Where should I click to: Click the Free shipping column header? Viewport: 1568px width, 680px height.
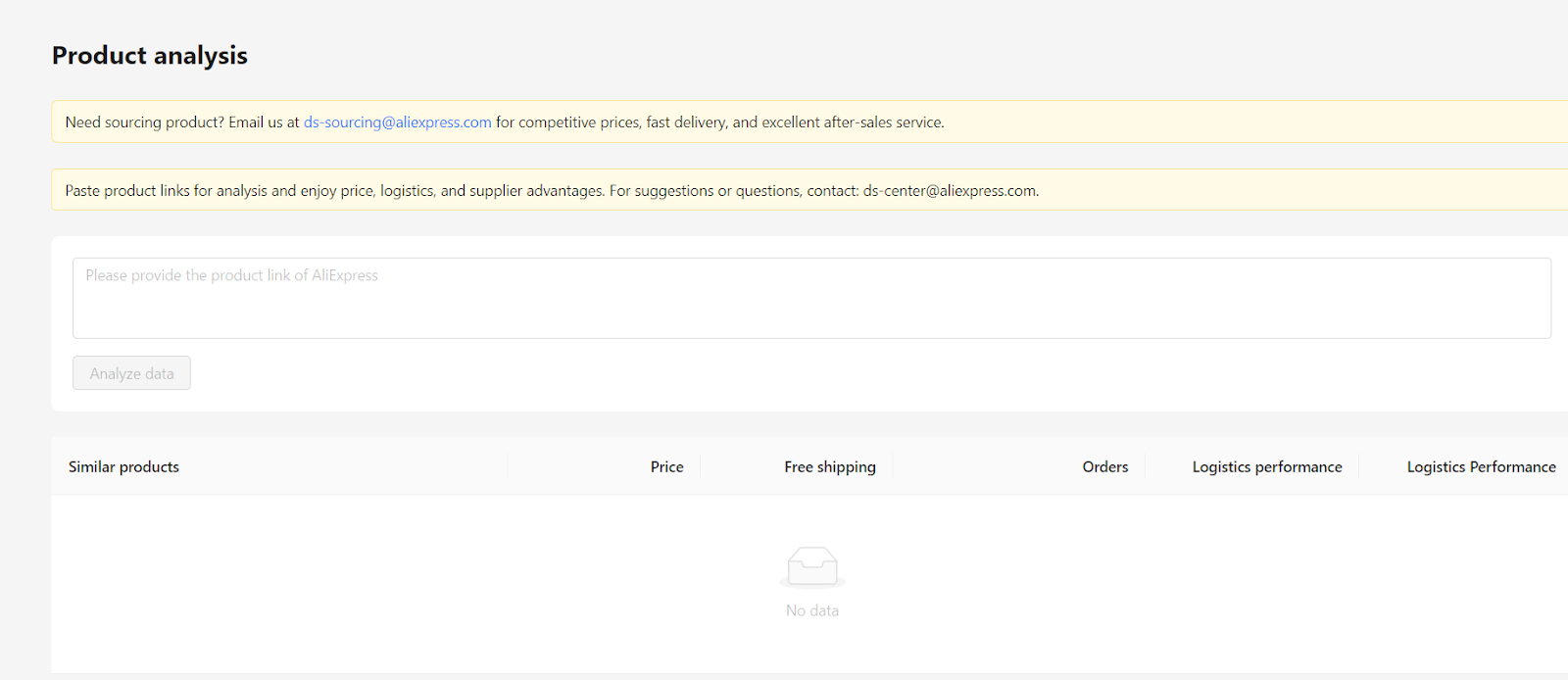[x=830, y=467]
